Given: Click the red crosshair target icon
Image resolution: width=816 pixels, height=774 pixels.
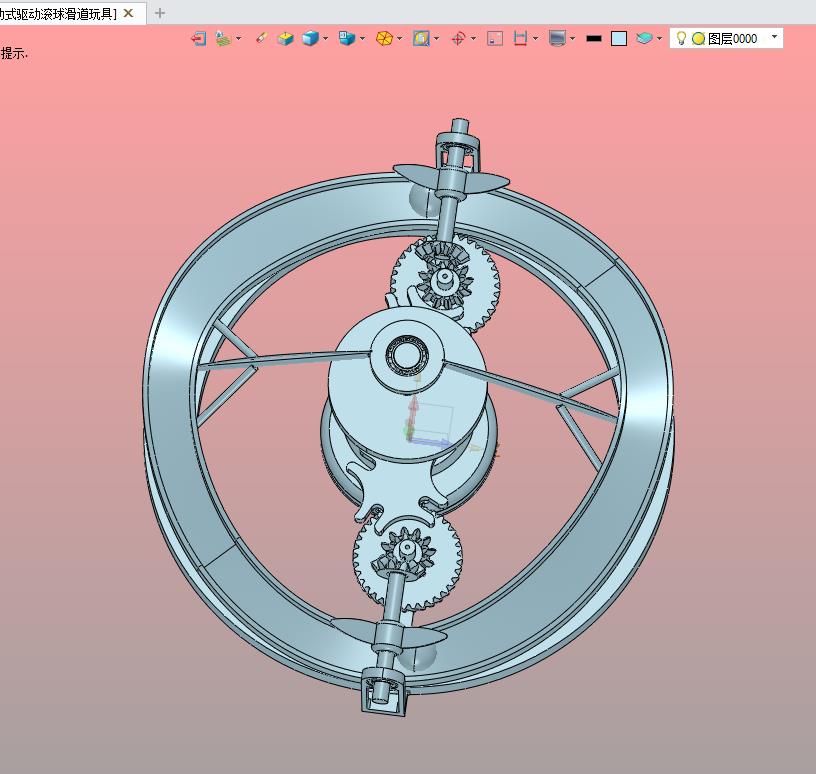Looking at the screenshot, I should [x=458, y=39].
